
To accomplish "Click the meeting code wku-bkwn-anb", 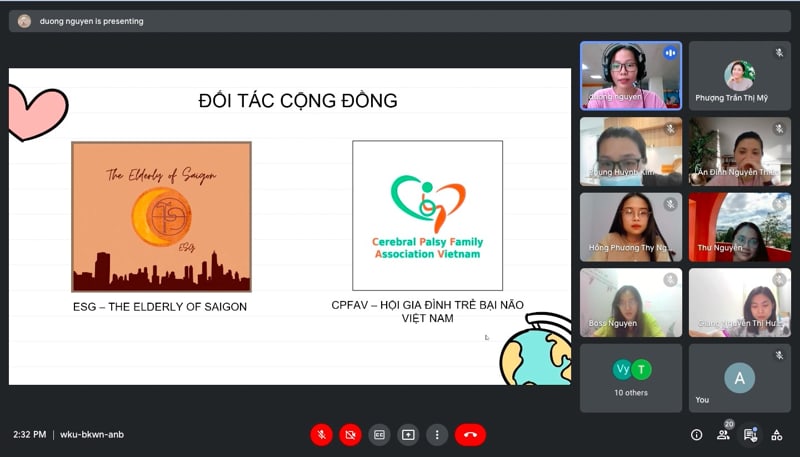I will (92, 435).
